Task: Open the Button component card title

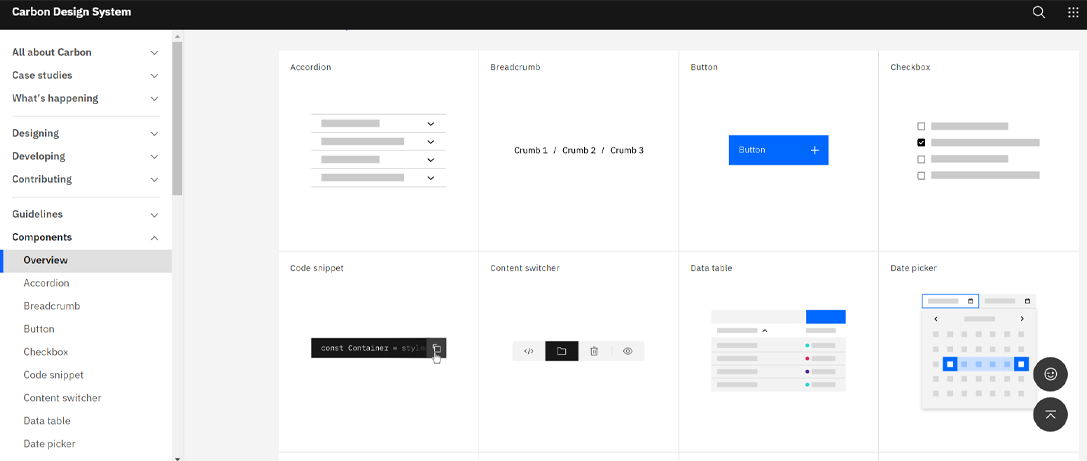Action: [704, 67]
